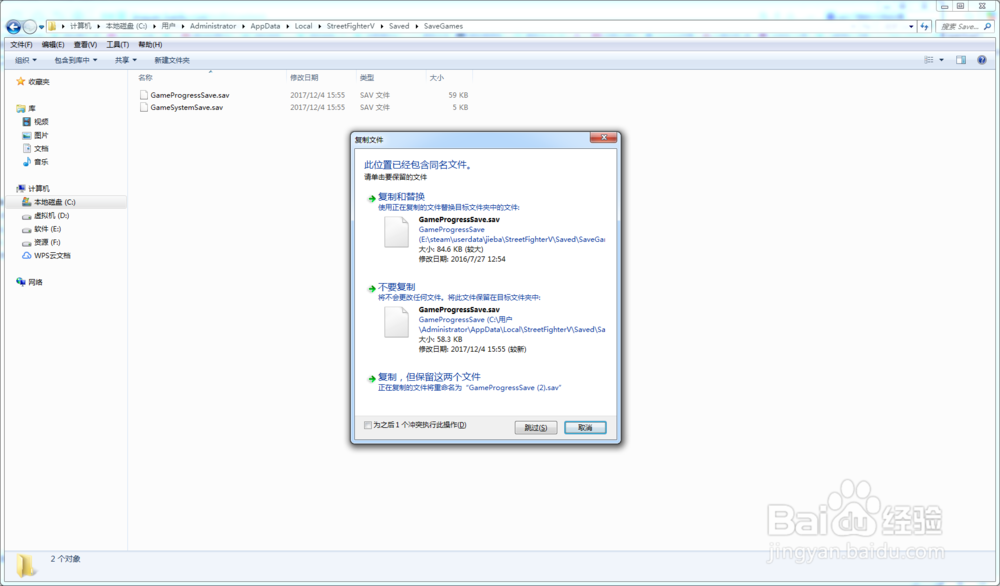
Task: Check 为之后 1 个冲突执行此操作 checkbox
Action: [368, 425]
